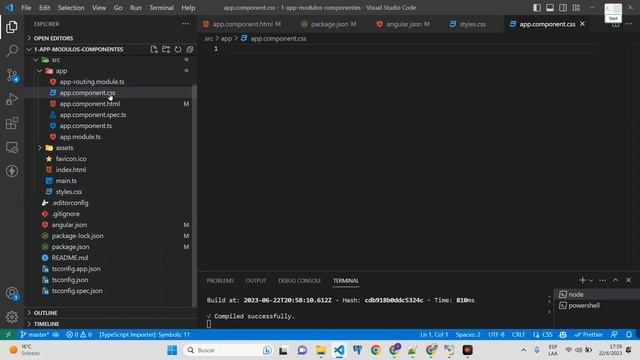Open the Search view in activity bar
Image resolution: width=640 pixels, height=360 pixels.
(12, 51)
